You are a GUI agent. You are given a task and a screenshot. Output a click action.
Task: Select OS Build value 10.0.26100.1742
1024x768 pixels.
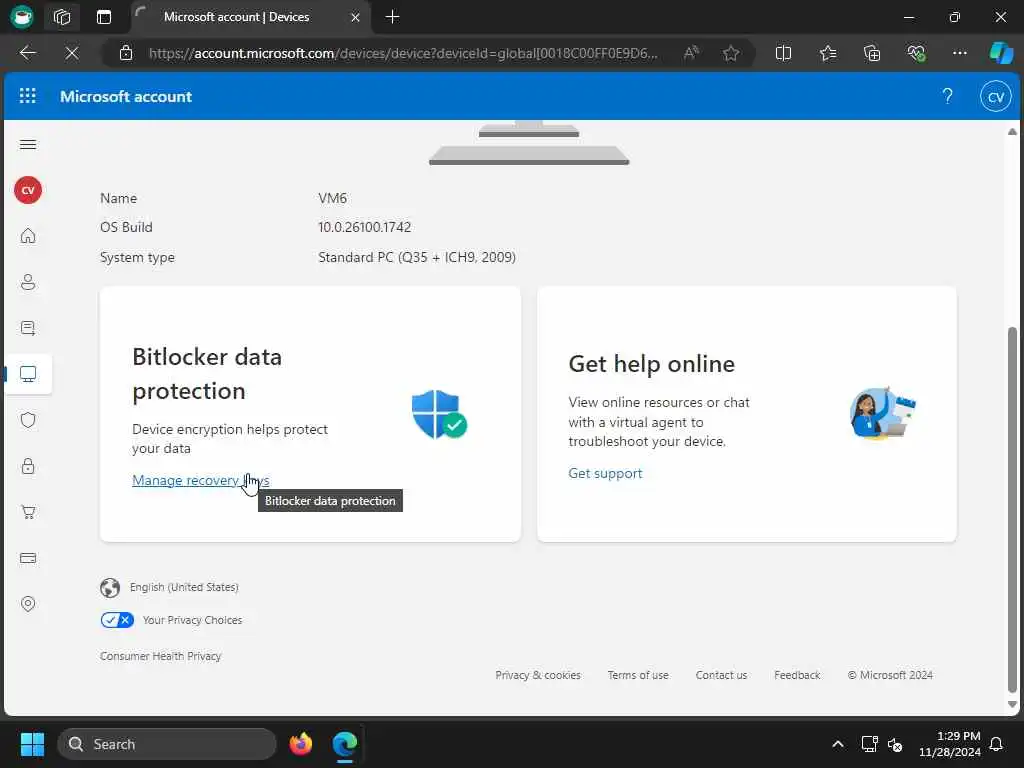(364, 227)
